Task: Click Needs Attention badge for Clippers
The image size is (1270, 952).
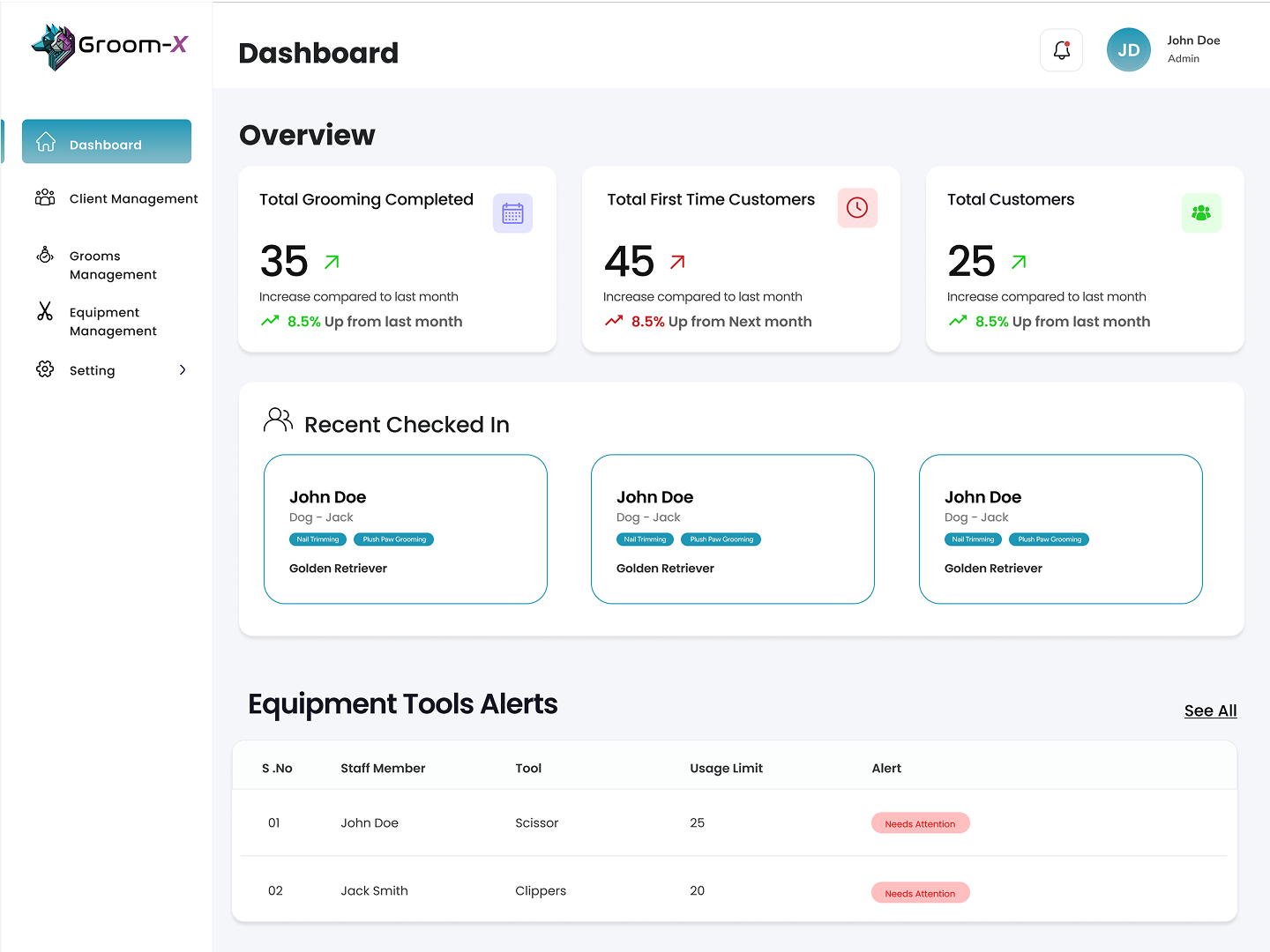Action: (920, 893)
